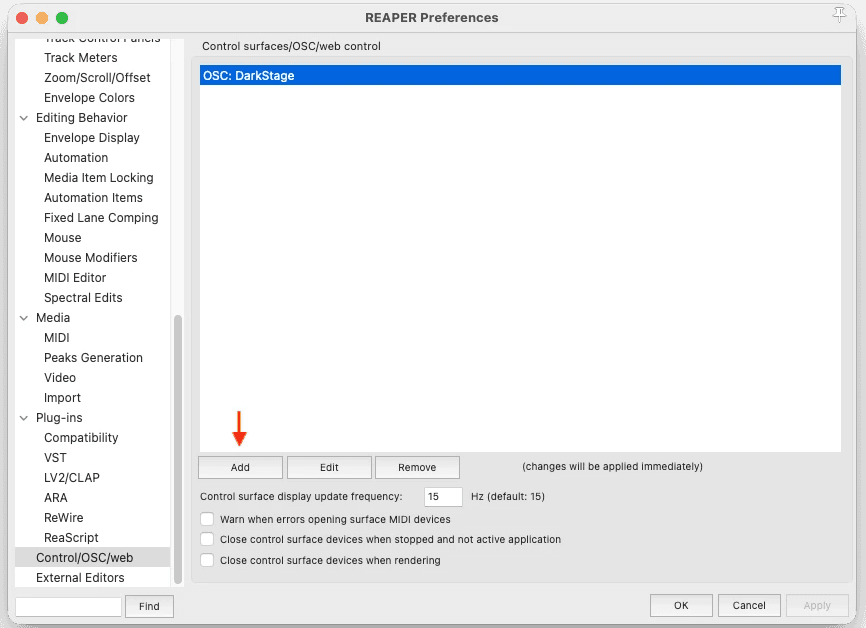Select ARA in the sidebar
866x628 pixels.
[56, 498]
